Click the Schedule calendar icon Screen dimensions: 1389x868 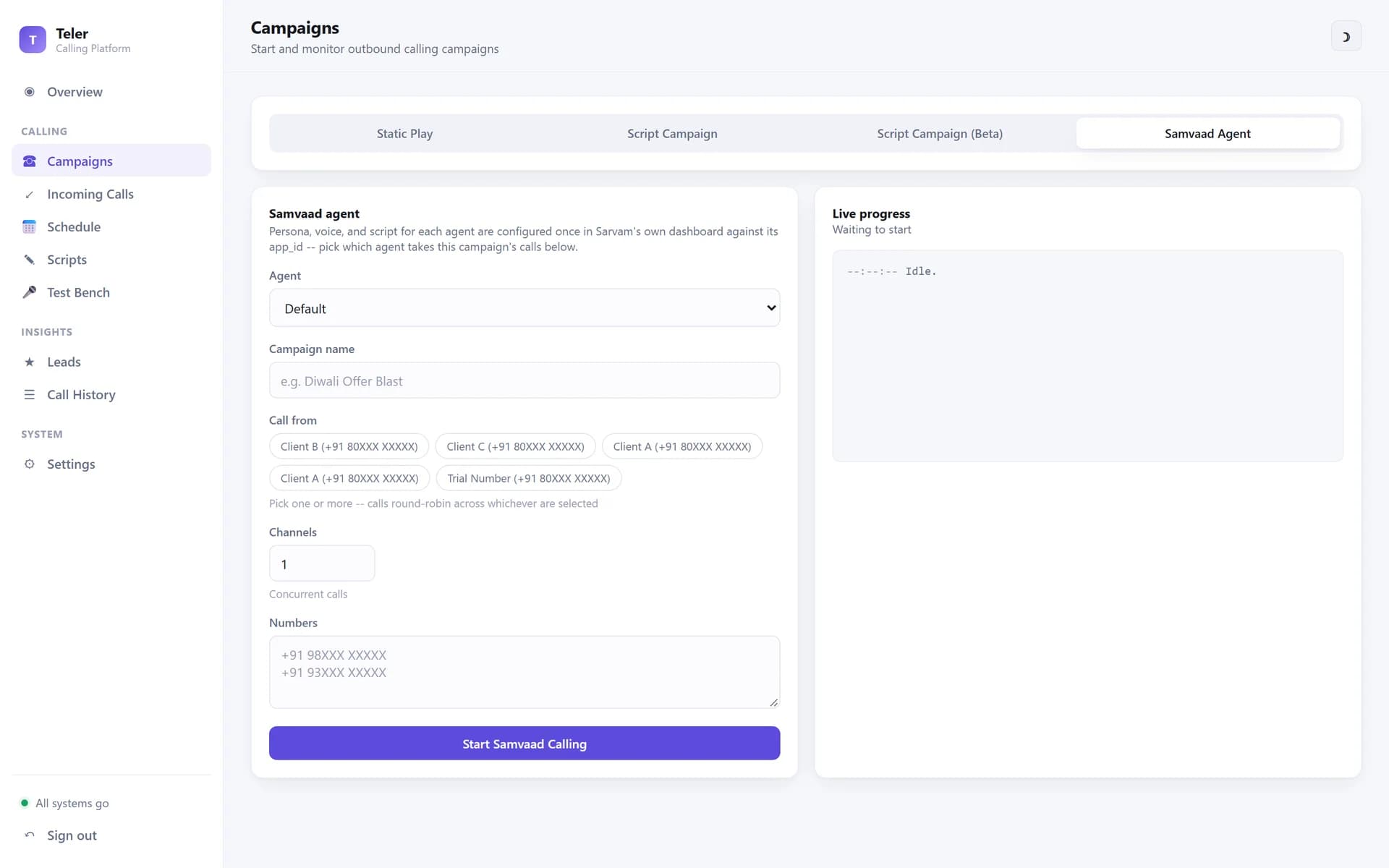(30, 227)
